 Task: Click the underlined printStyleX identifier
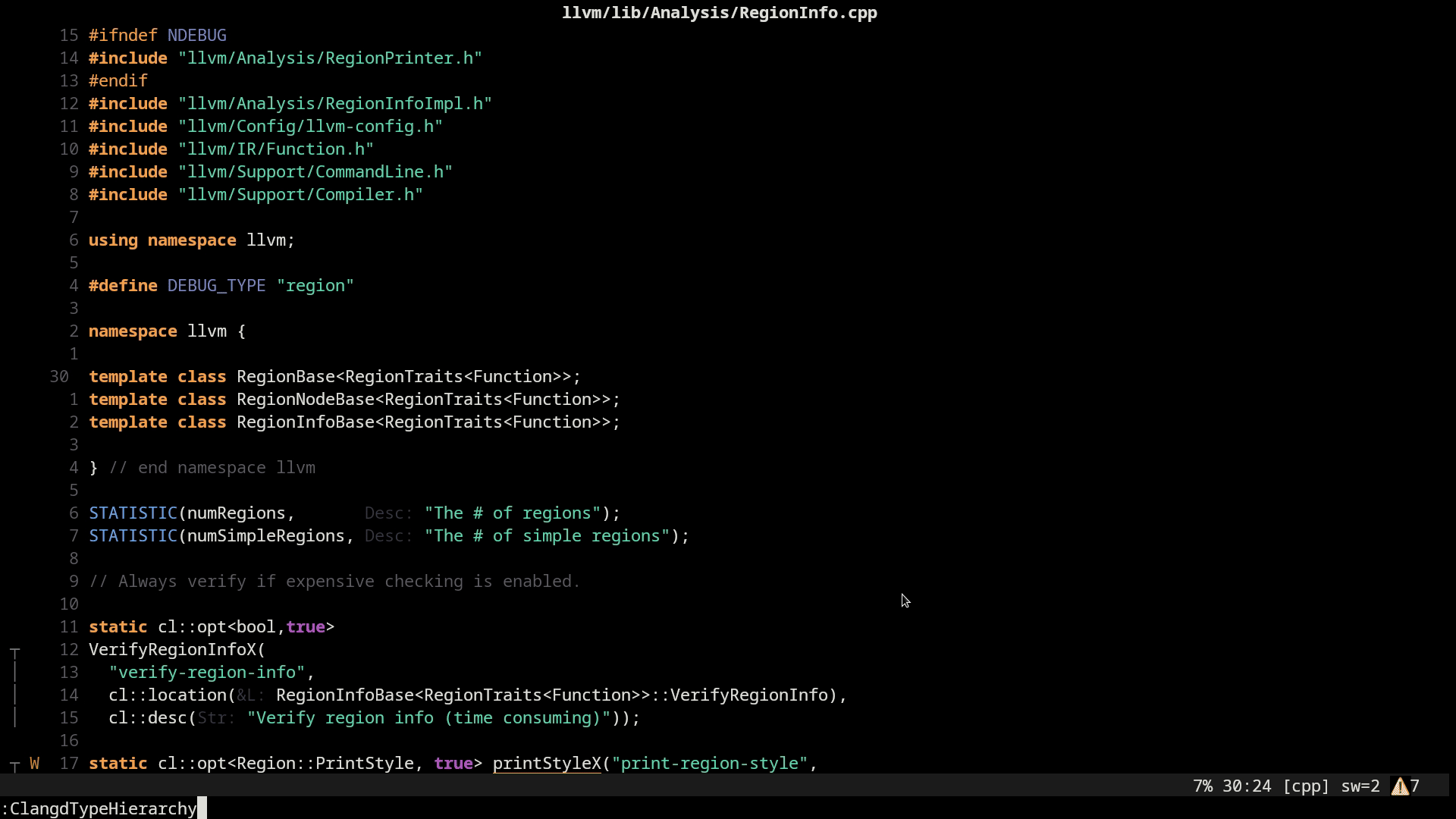(546, 764)
